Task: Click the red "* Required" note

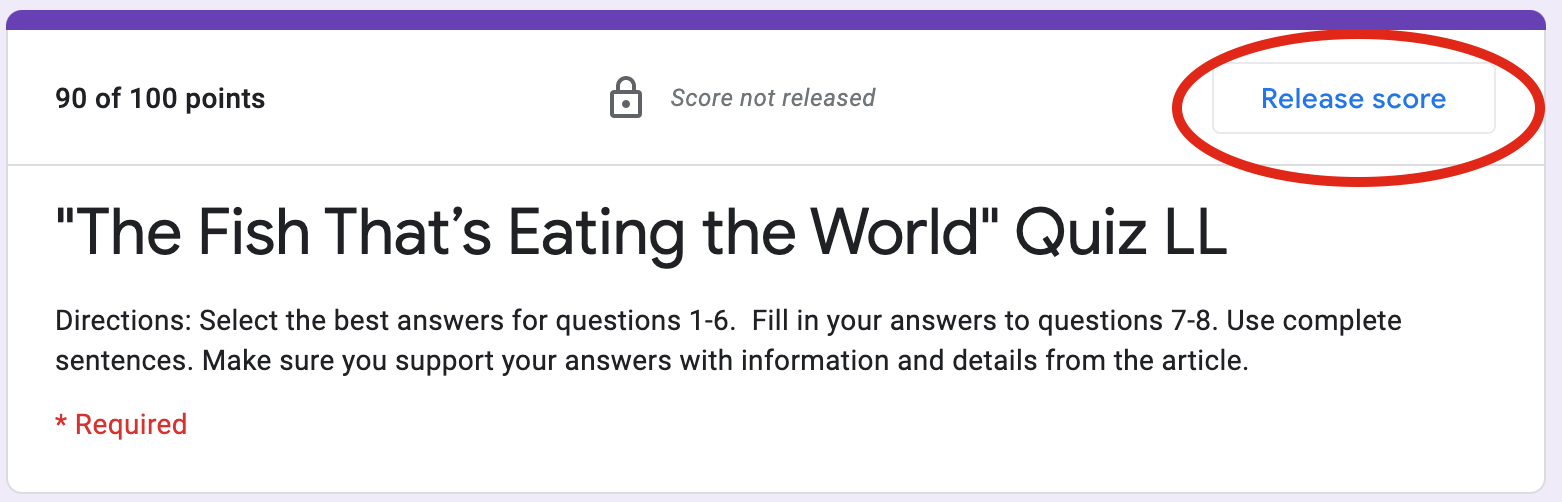Action: click(x=121, y=424)
